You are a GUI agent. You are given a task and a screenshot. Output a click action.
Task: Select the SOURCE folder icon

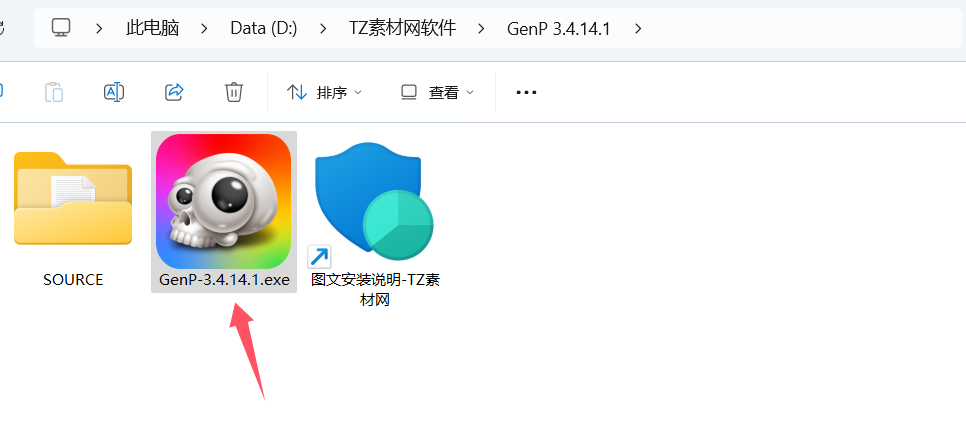pos(73,198)
